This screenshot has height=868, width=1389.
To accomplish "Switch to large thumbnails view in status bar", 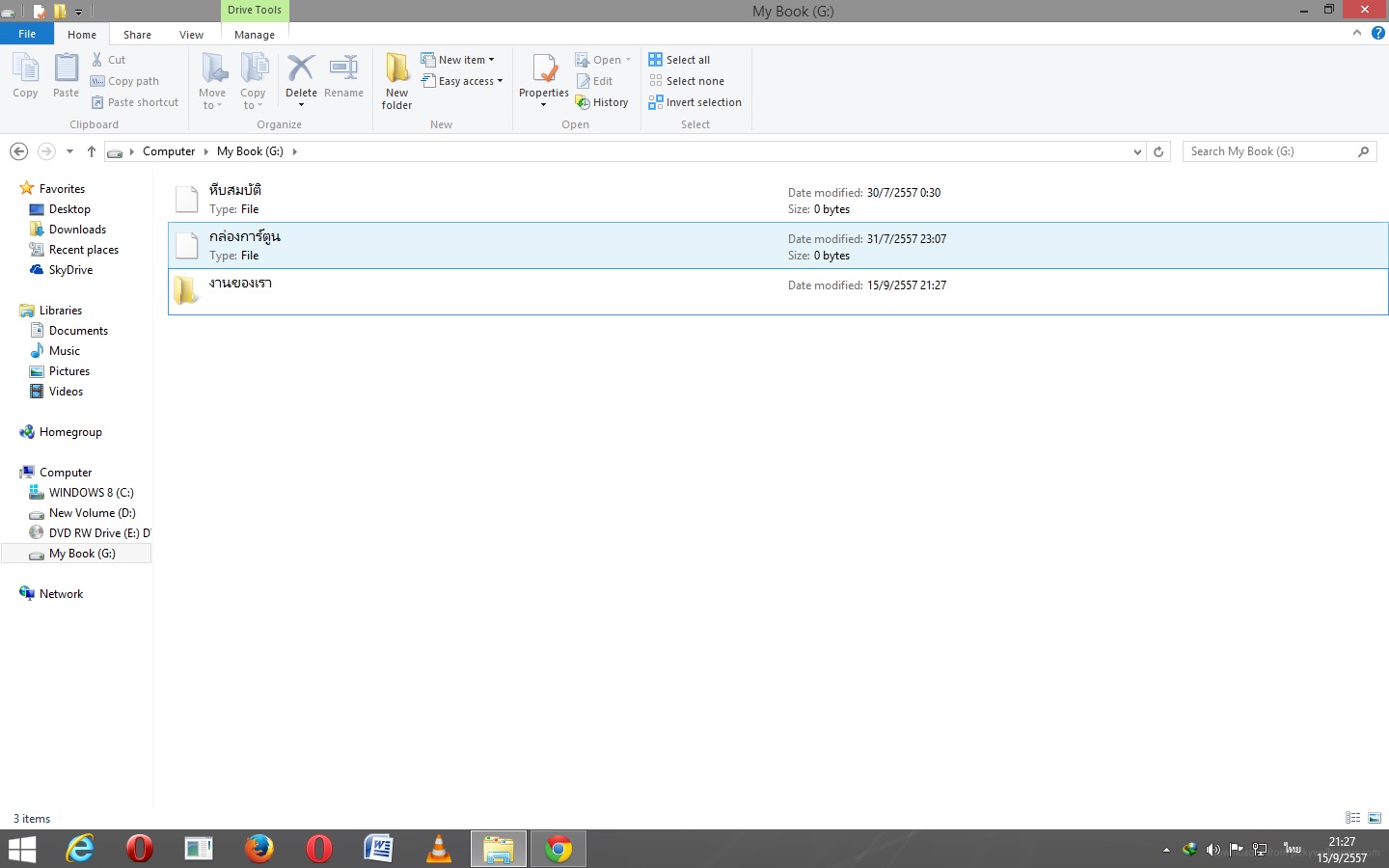I will (1375, 818).
